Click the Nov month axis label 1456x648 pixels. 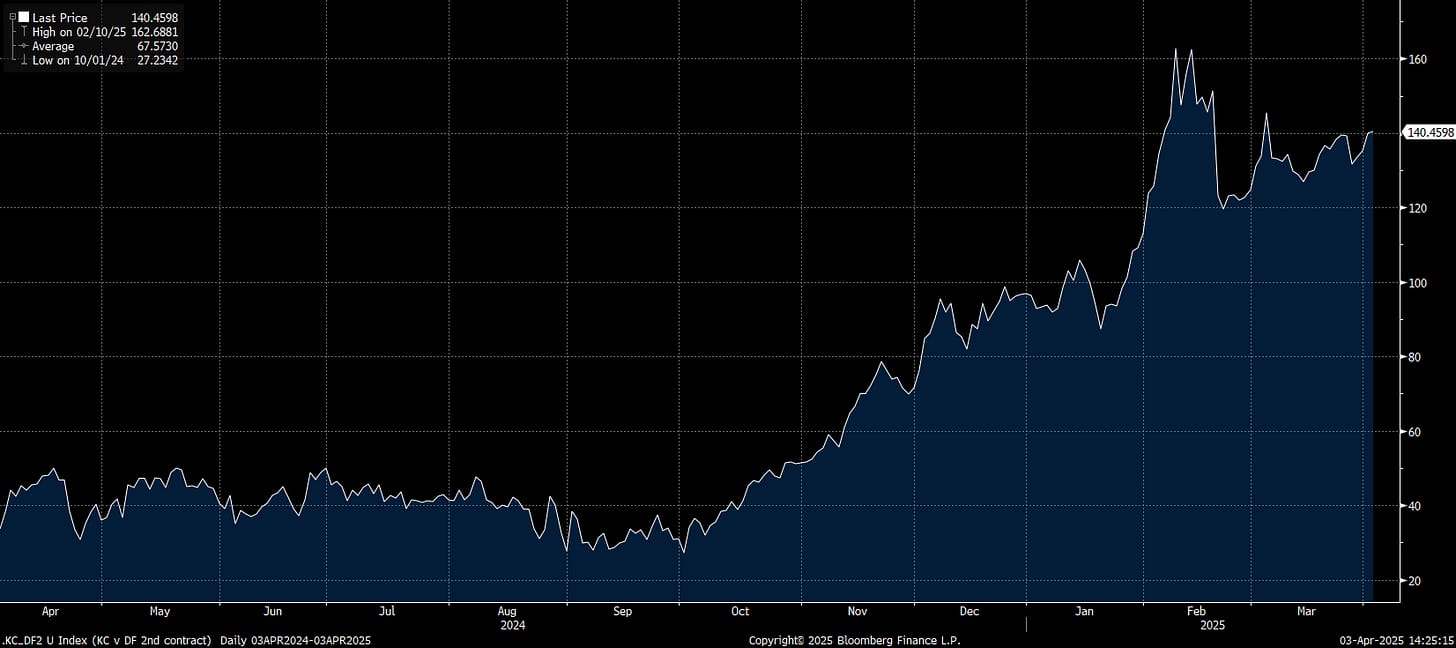pyautogui.click(x=857, y=610)
